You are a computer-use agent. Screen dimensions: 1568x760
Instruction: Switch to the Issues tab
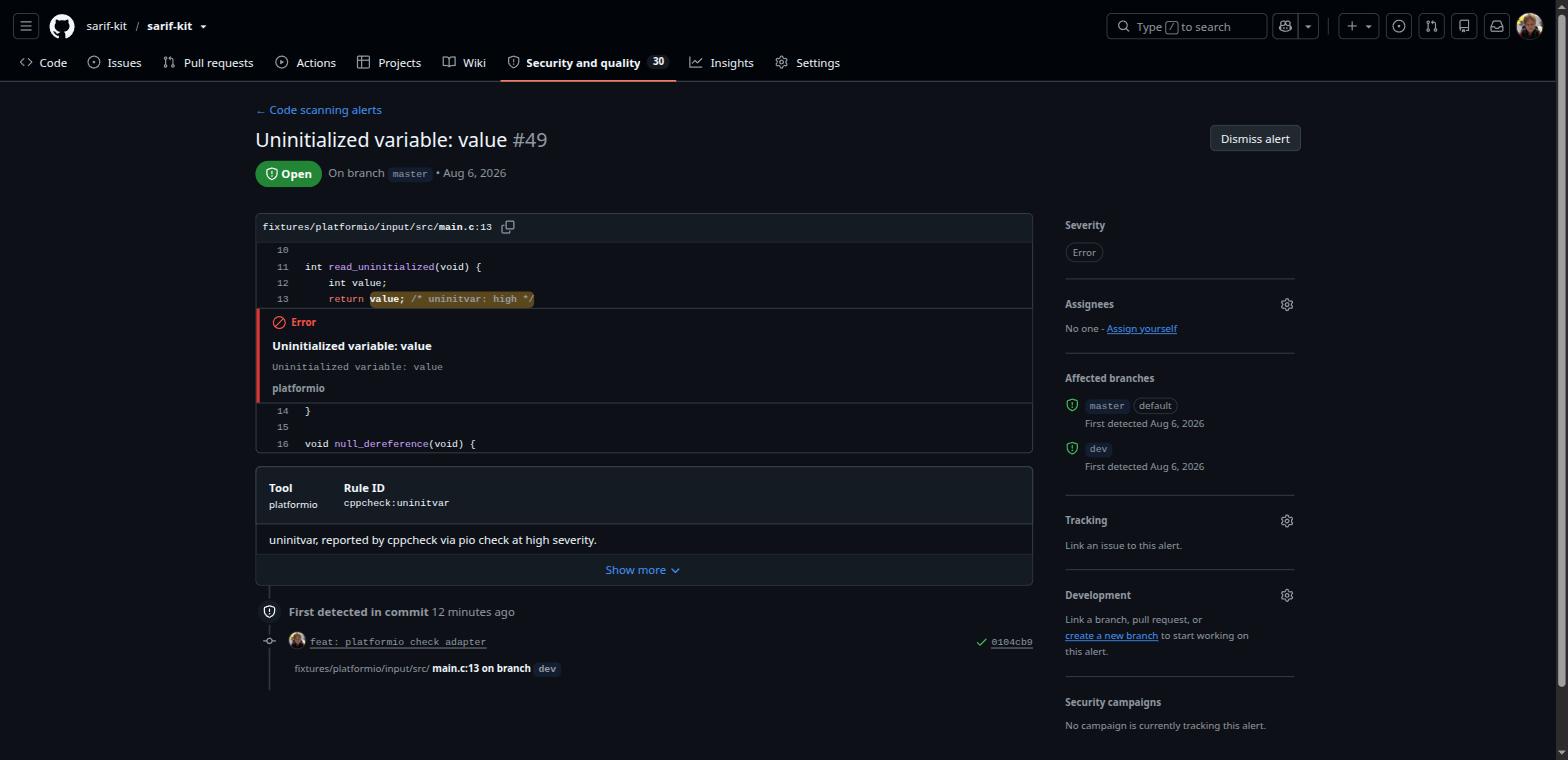pyautogui.click(x=114, y=63)
